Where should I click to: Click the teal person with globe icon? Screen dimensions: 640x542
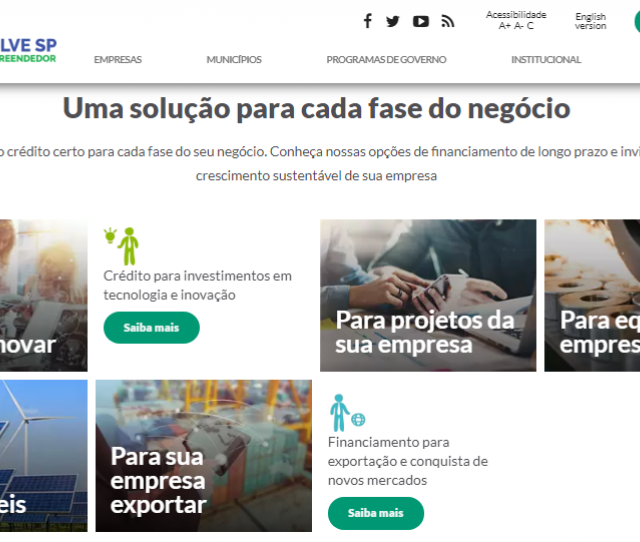347,413
